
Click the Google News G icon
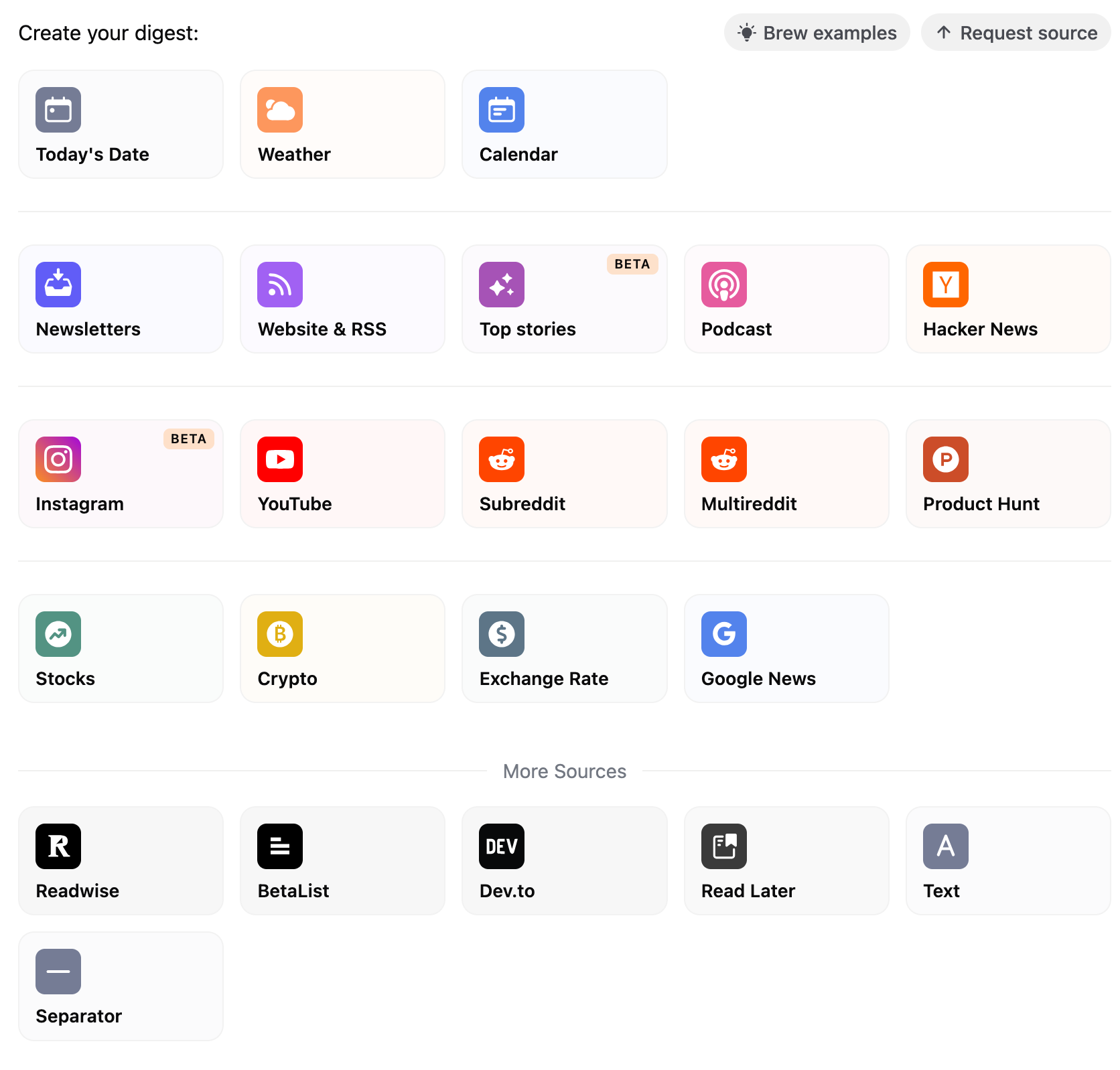[x=724, y=634]
